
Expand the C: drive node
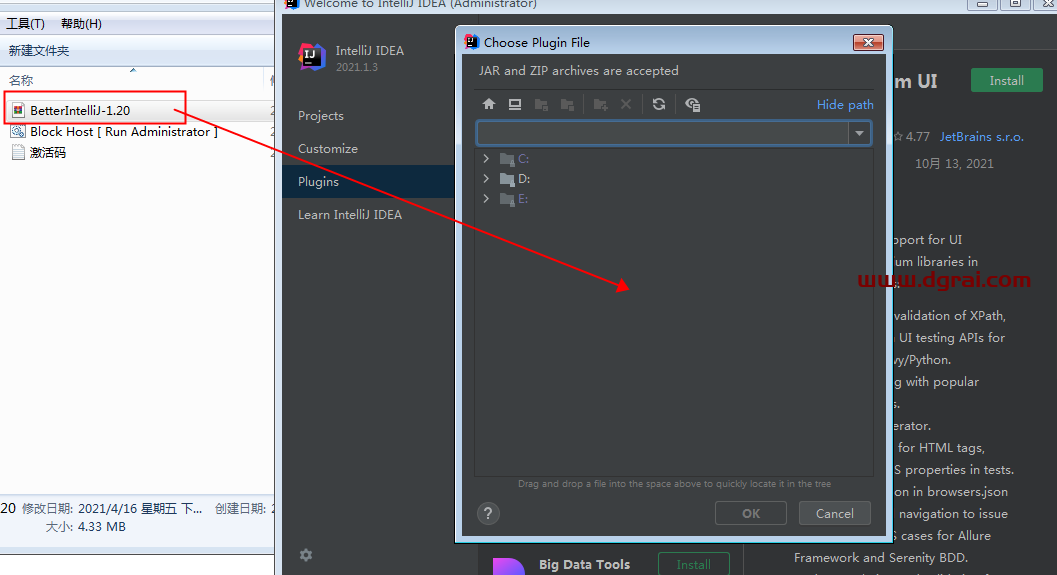pos(486,158)
